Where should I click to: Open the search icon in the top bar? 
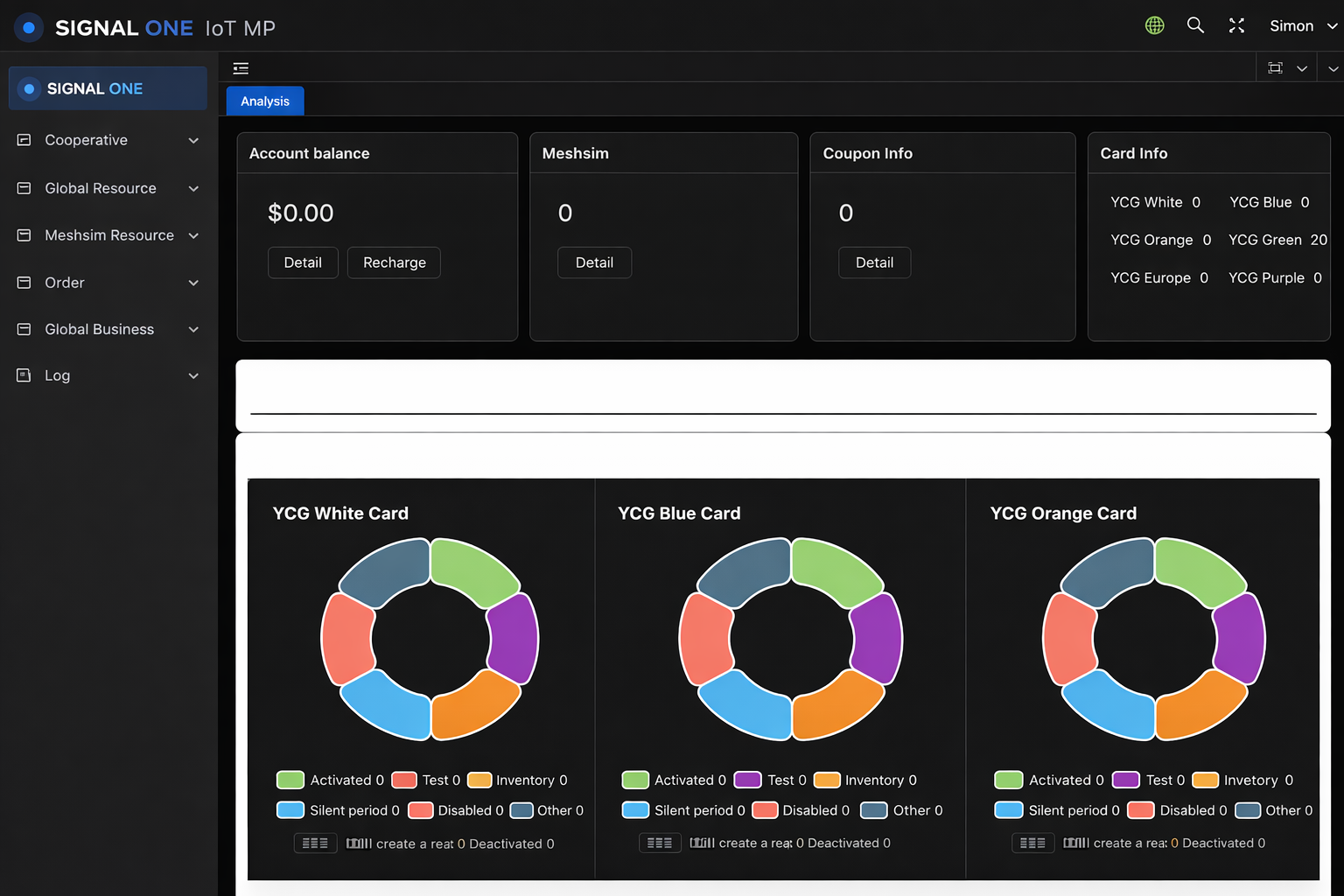(x=1195, y=25)
